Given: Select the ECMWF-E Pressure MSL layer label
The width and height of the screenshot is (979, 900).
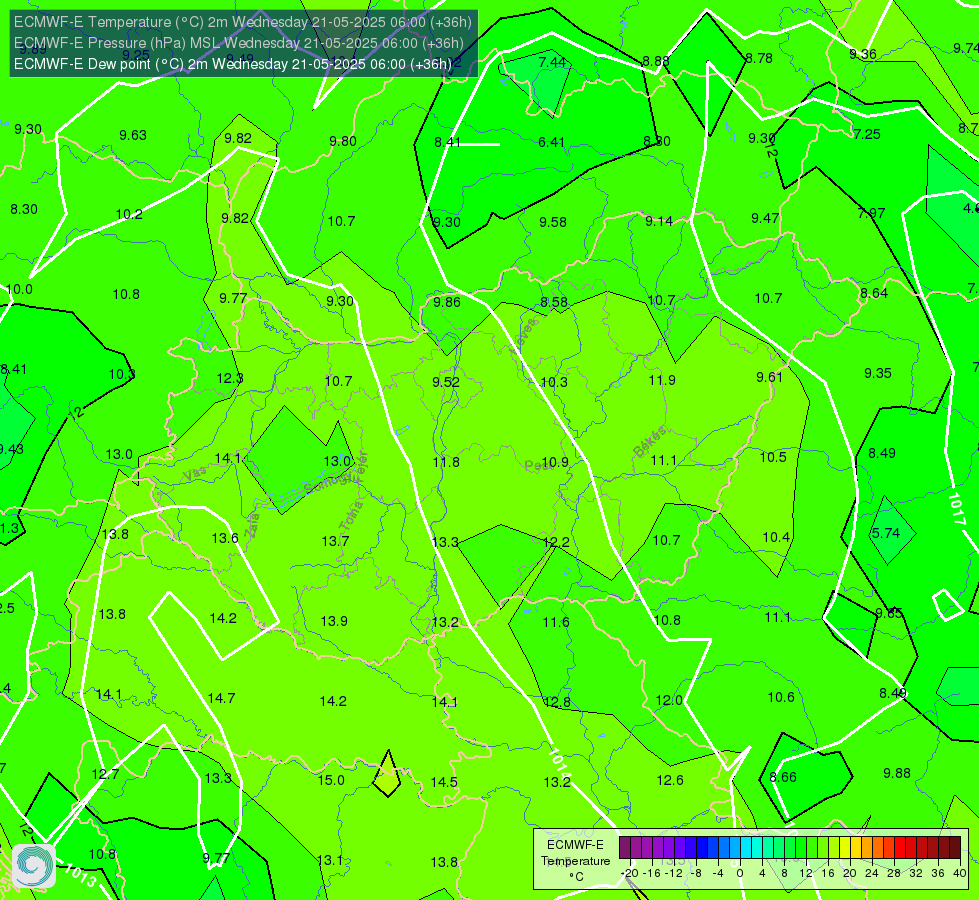Looking at the screenshot, I should click(x=239, y=43).
